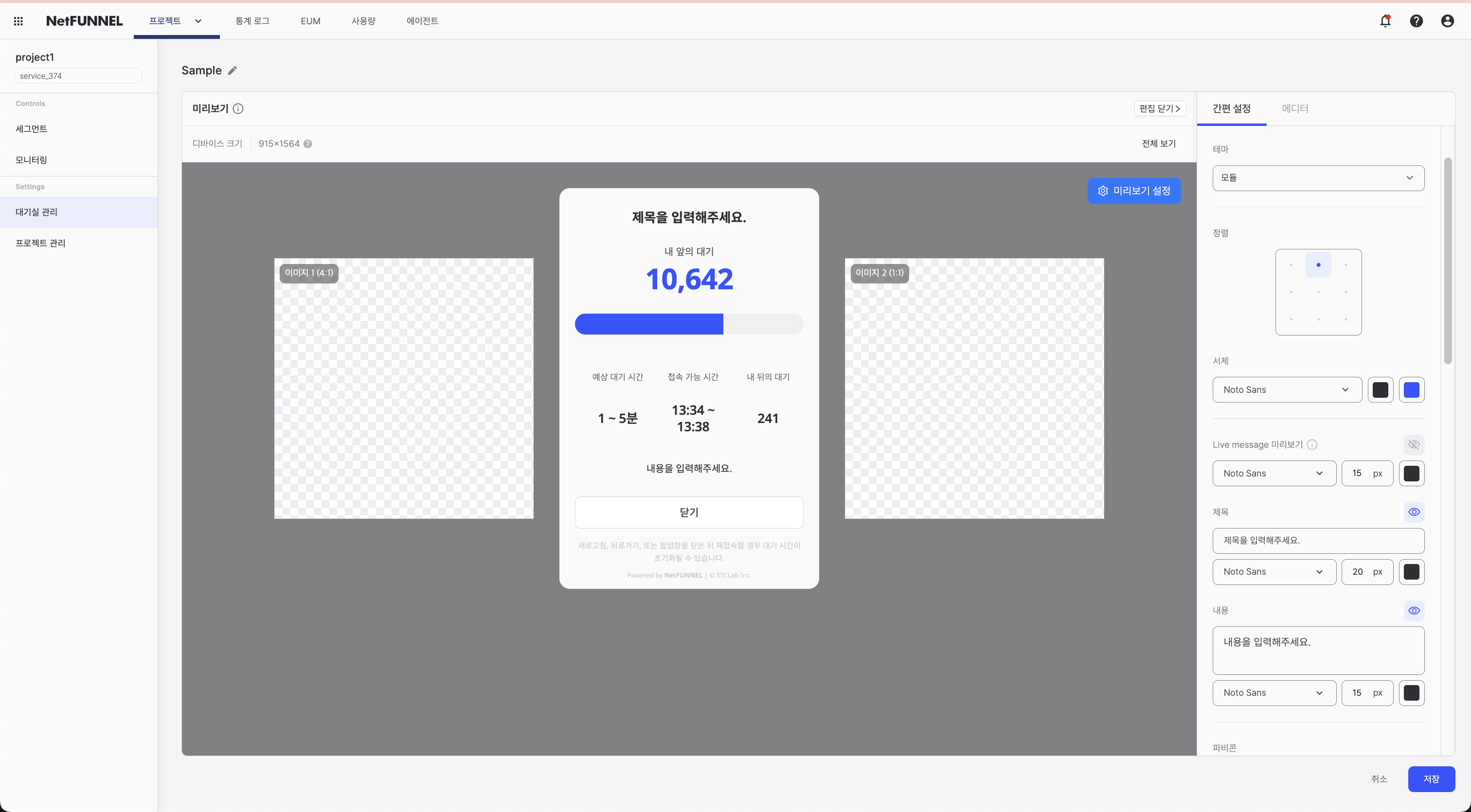Click the blue 저장 button
1471x812 pixels.
1431,779
